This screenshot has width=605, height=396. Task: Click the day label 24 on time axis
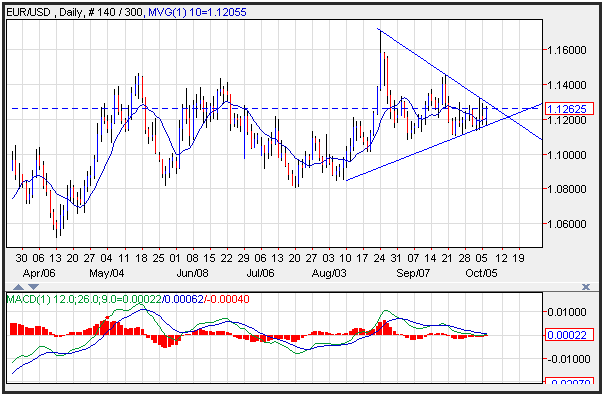pyautogui.click(x=379, y=258)
